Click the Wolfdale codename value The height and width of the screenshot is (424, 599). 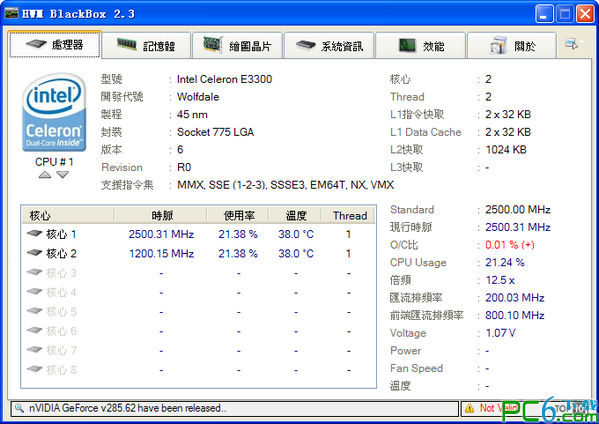[198, 97]
